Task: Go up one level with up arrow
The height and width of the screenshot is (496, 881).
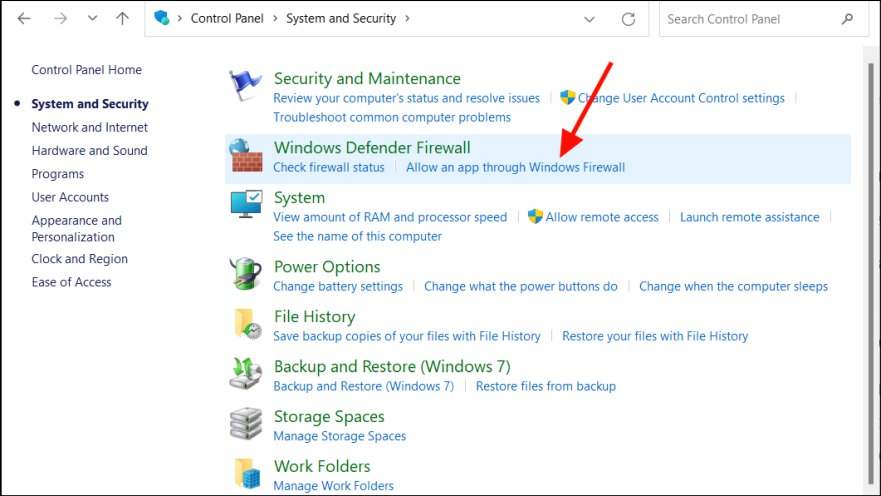Action: pos(122,19)
